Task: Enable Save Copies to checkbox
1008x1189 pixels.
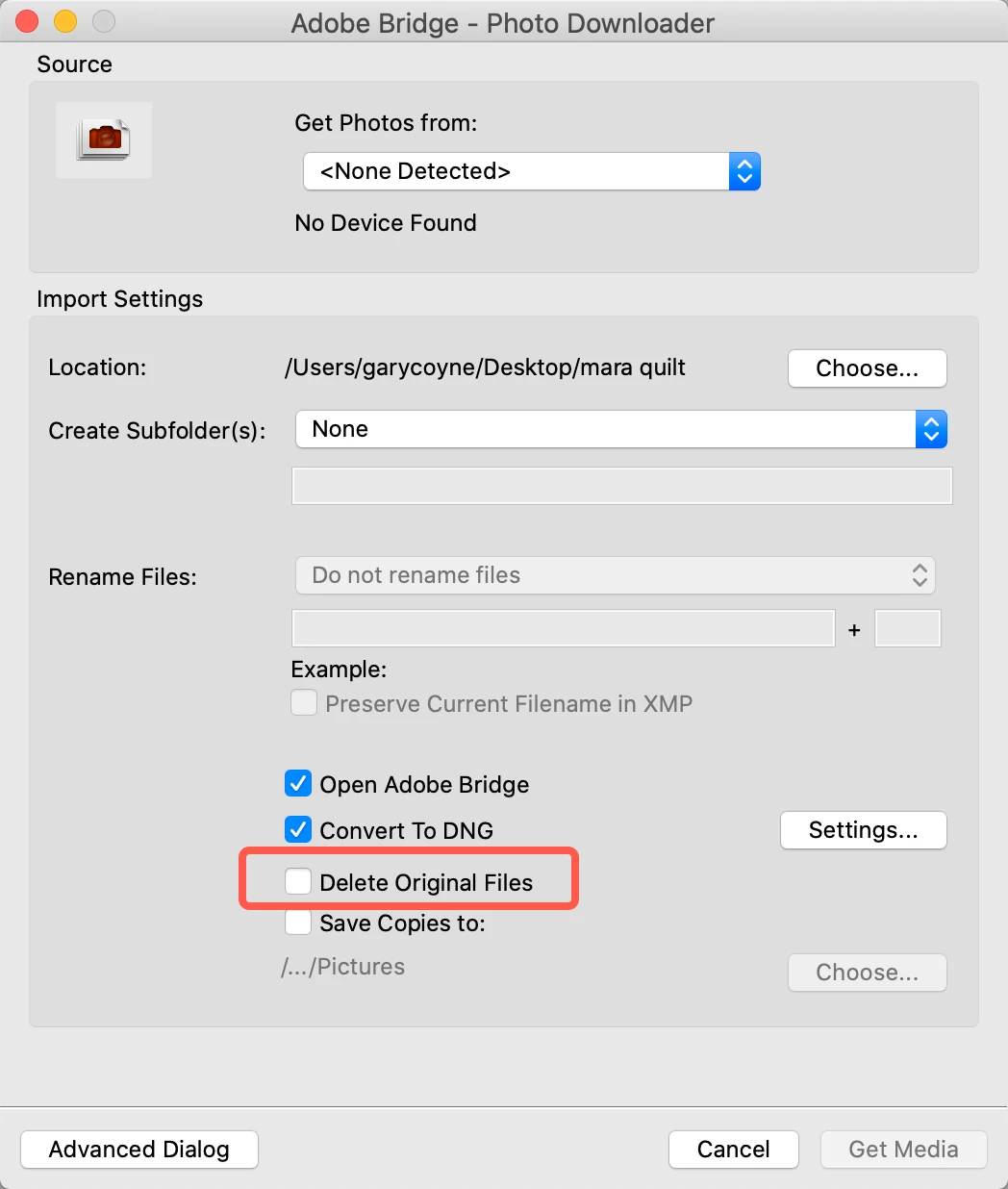Action: click(x=298, y=923)
